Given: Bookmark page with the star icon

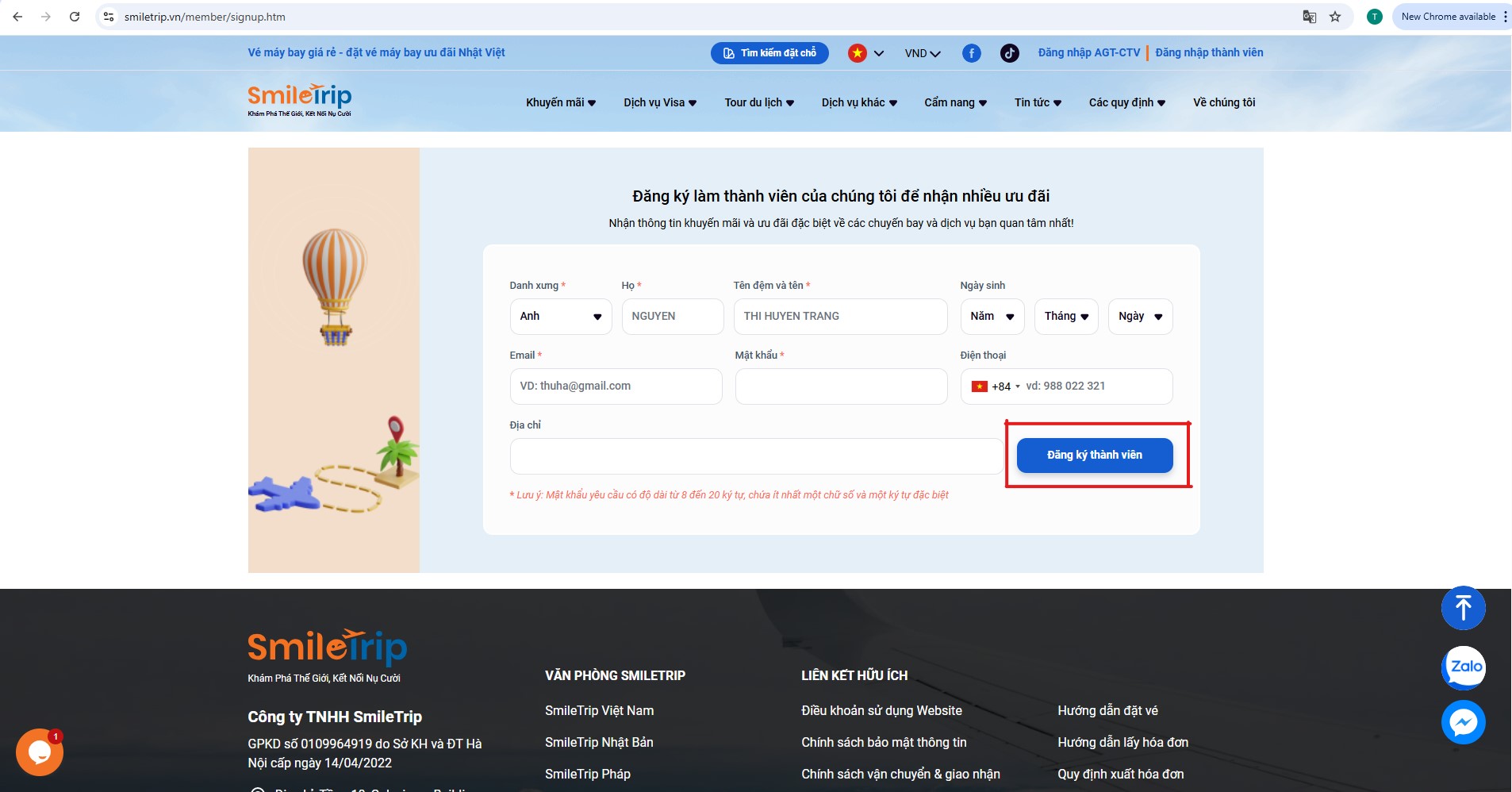Looking at the screenshot, I should 1335,17.
